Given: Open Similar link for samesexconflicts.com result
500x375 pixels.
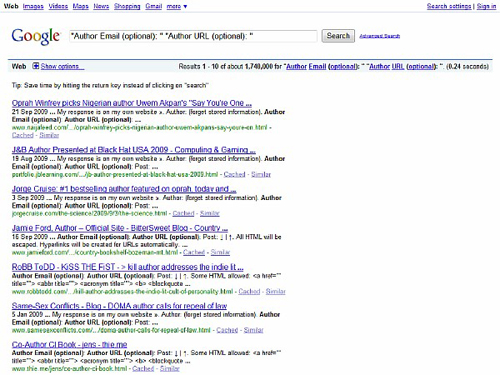Looking at the screenshot, I should click(x=253, y=330).
